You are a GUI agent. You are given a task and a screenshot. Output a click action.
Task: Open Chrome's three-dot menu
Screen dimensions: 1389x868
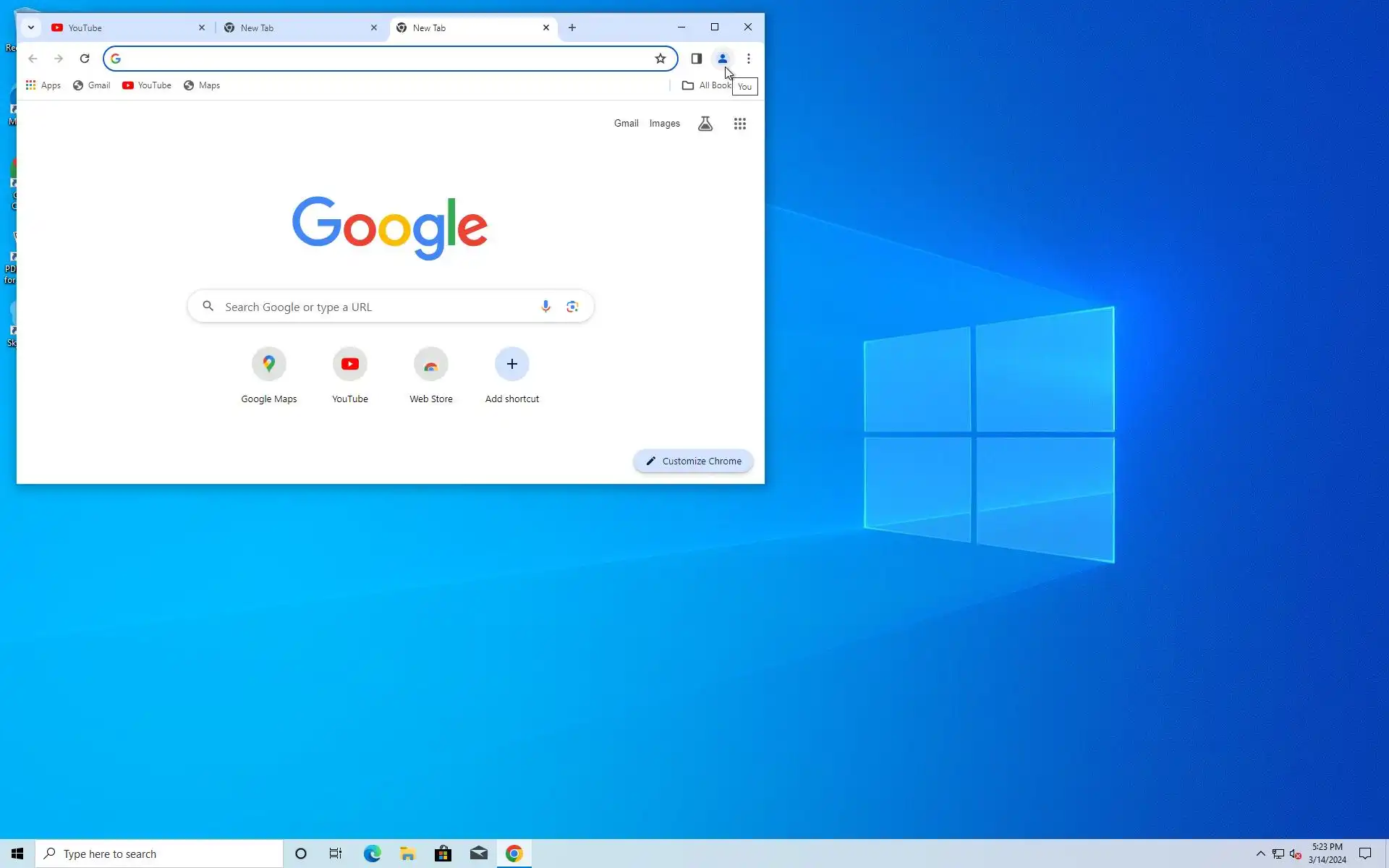(748, 59)
